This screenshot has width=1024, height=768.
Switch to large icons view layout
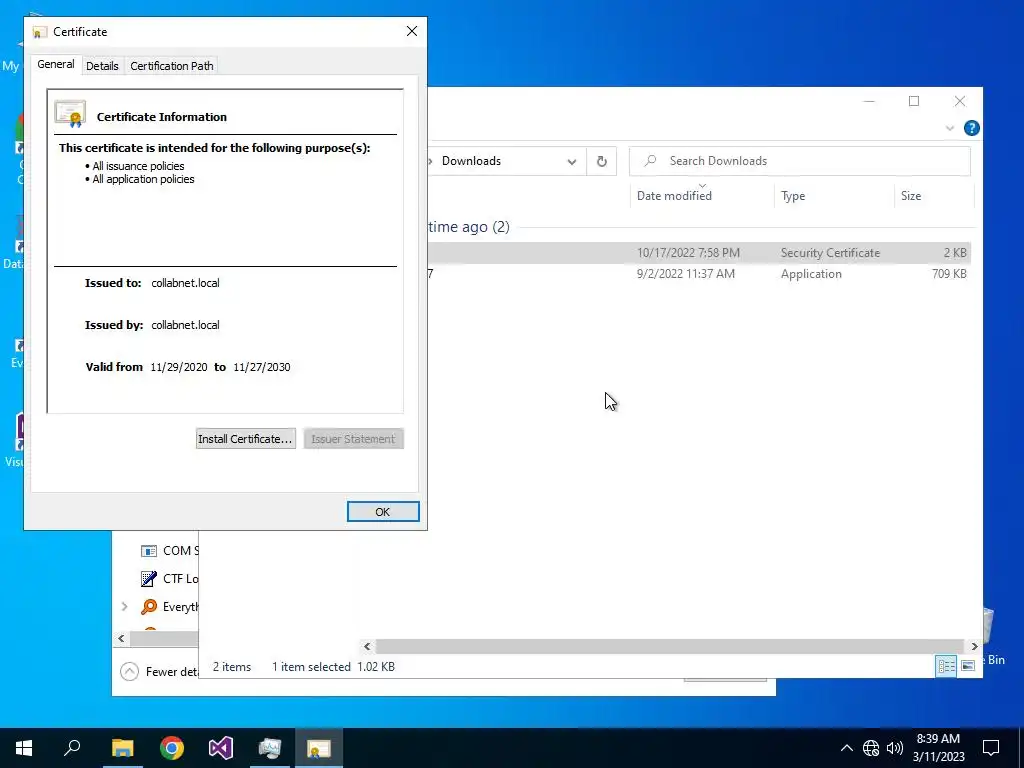tap(968, 666)
